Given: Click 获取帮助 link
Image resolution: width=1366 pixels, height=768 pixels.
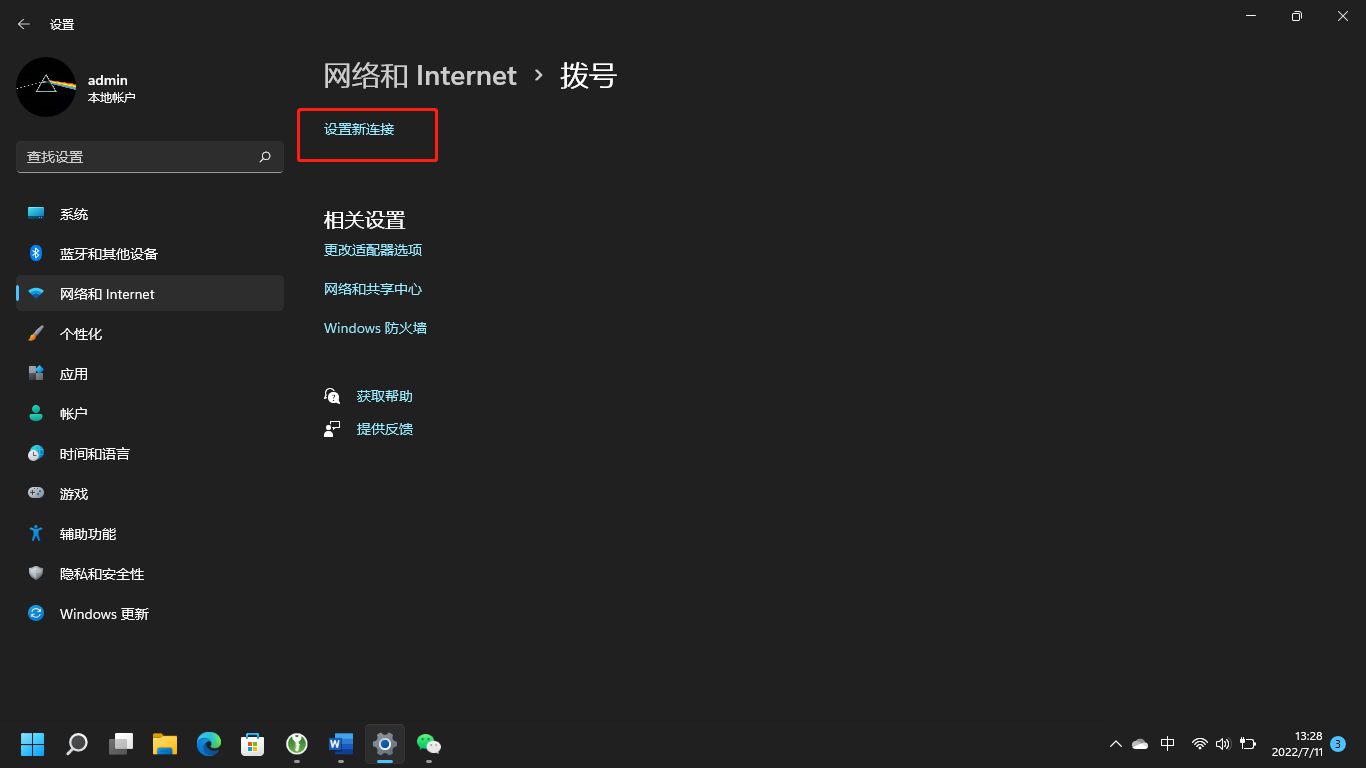Looking at the screenshot, I should (384, 396).
